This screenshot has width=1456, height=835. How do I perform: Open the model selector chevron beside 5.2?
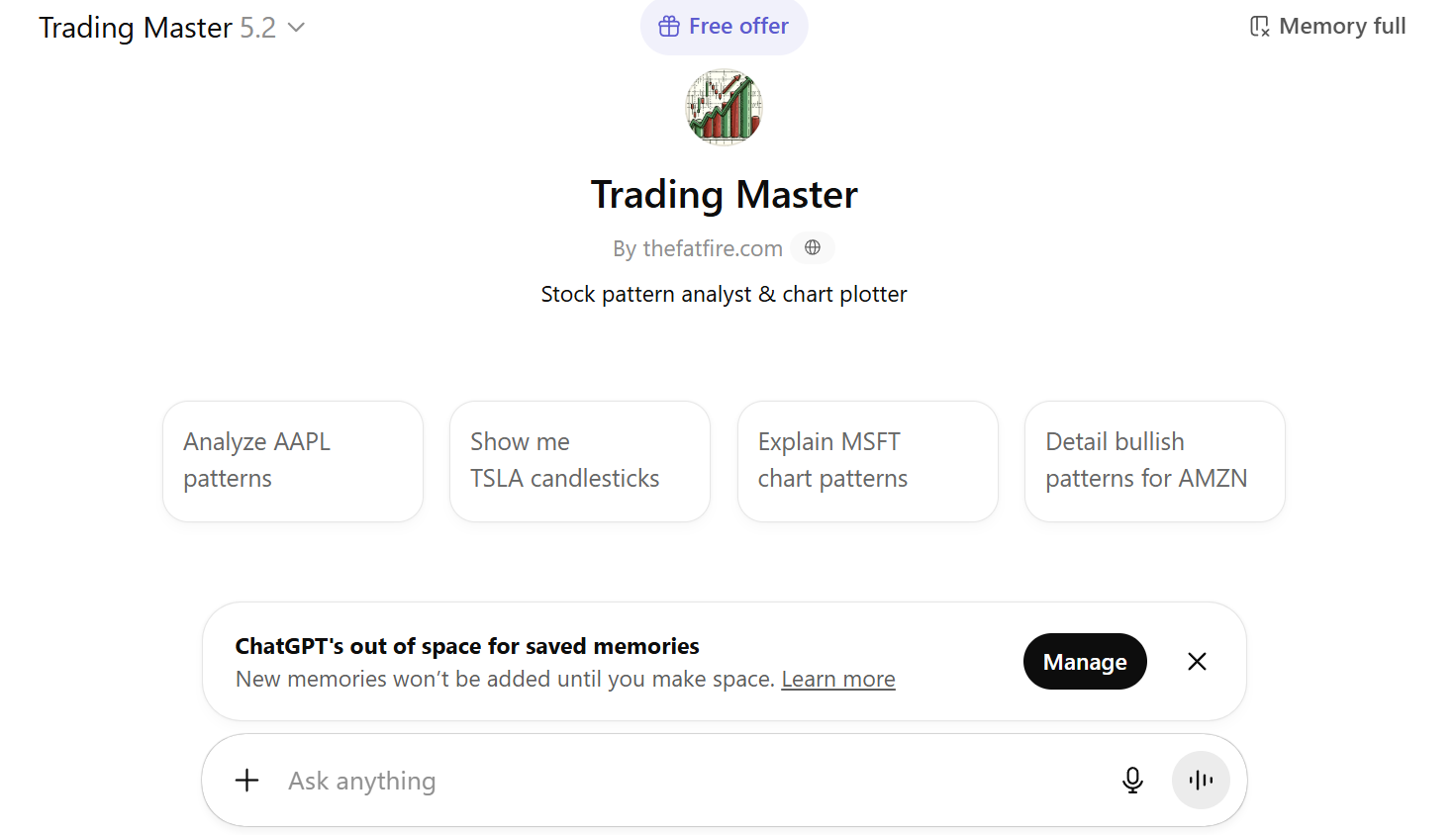pos(296,28)
